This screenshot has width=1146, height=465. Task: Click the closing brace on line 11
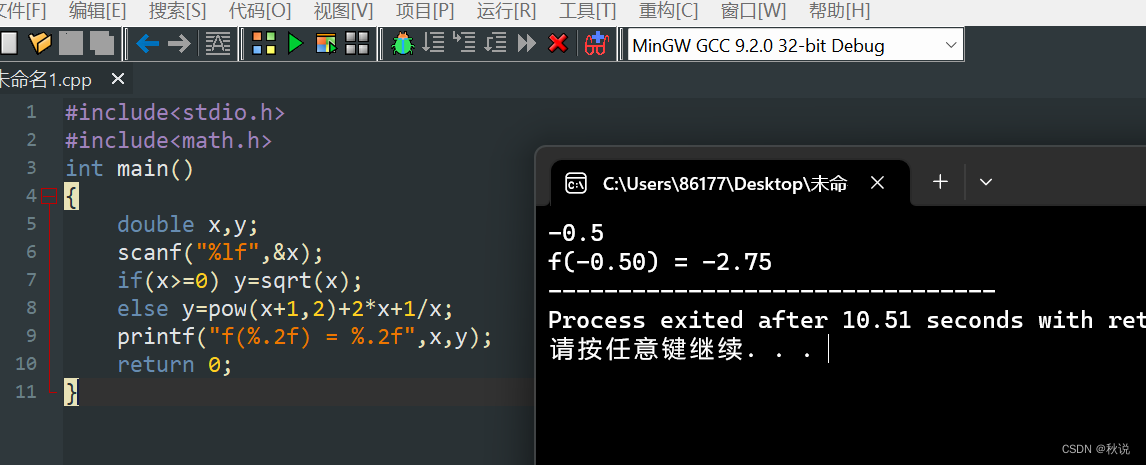(70, 393)
